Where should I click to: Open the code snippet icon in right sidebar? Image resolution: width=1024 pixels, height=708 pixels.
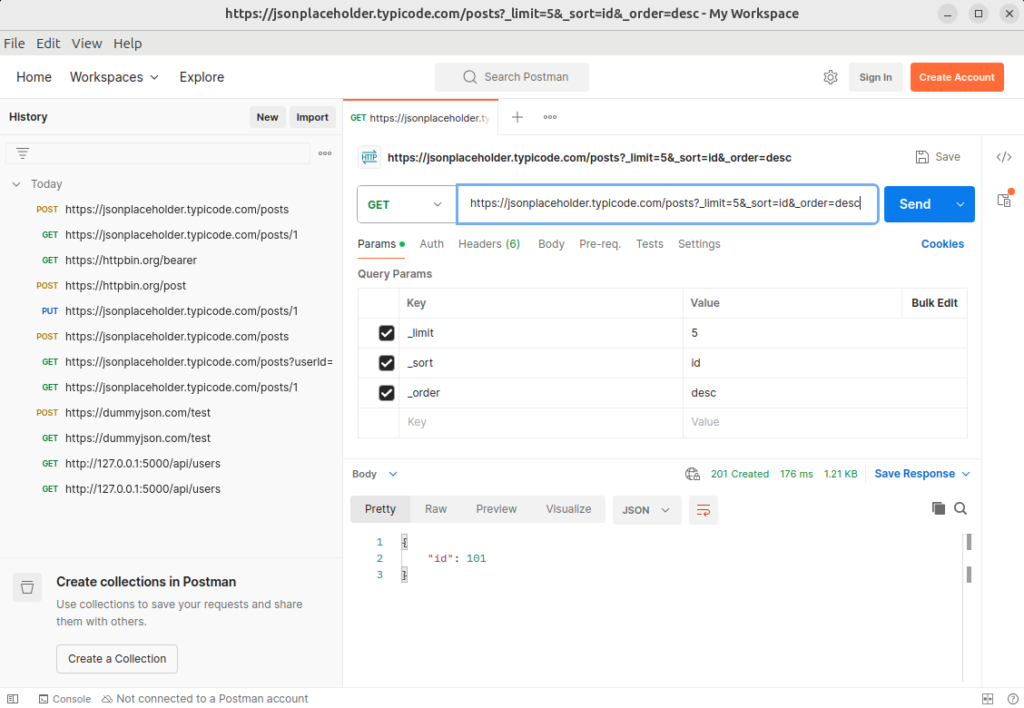(1004, 157)
